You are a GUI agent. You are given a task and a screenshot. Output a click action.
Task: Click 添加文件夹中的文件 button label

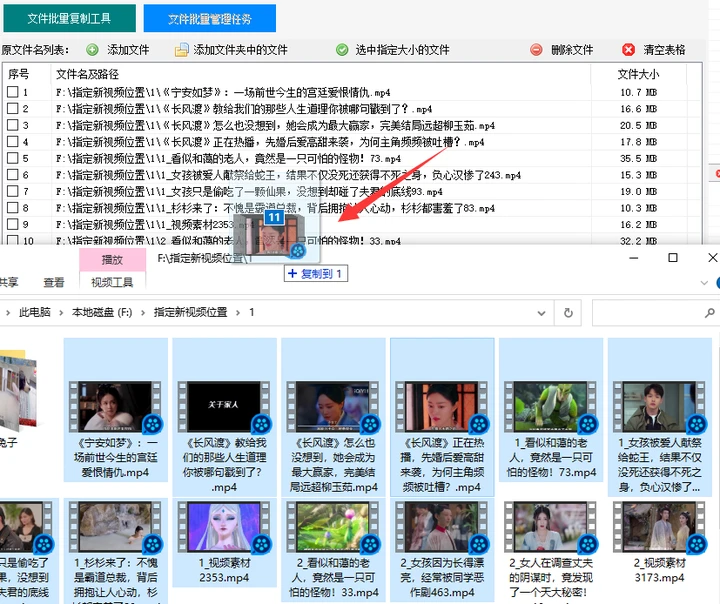click(240, 50)
